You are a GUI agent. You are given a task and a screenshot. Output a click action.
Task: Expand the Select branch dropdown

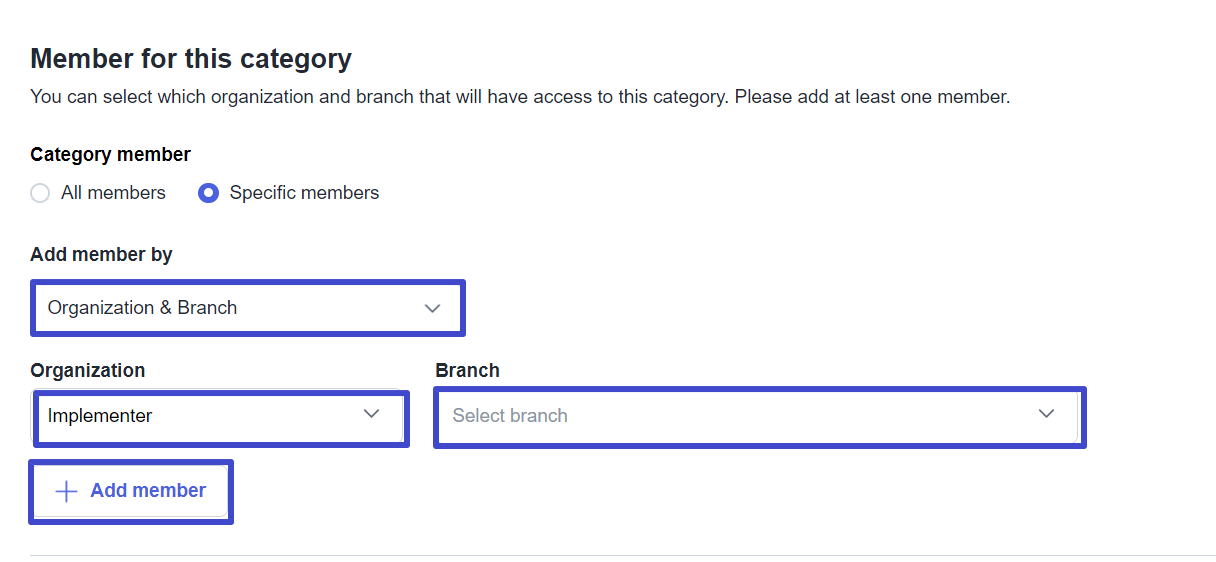pos(759,416)
